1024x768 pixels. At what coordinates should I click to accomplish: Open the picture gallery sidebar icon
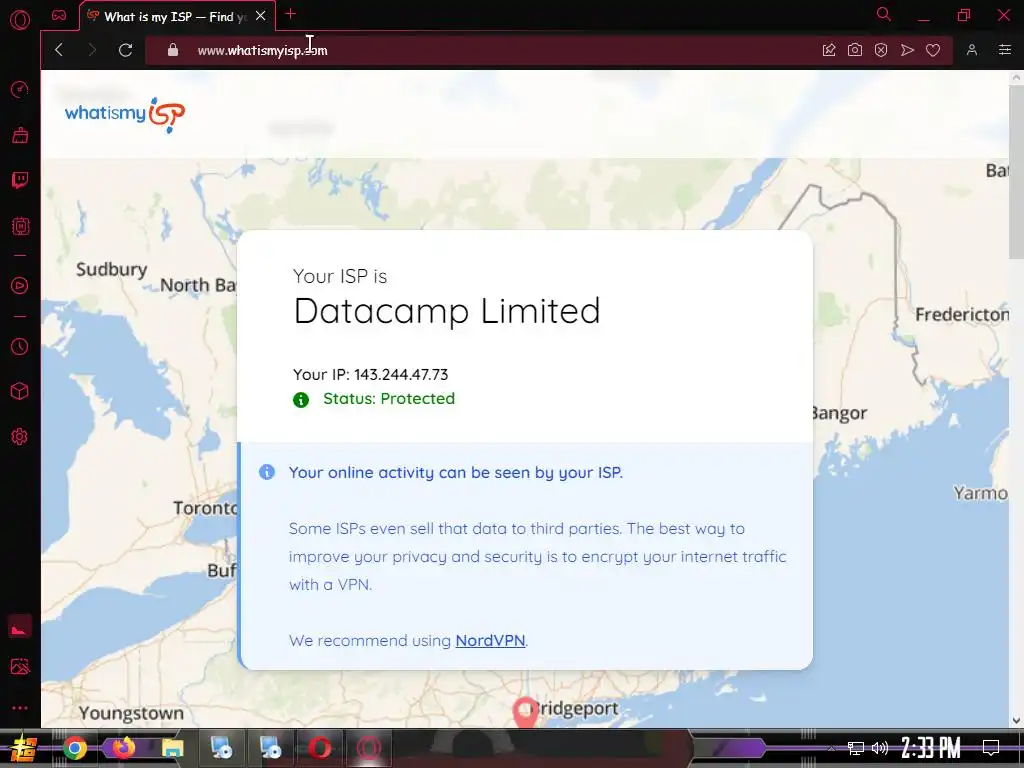[20, 666]
